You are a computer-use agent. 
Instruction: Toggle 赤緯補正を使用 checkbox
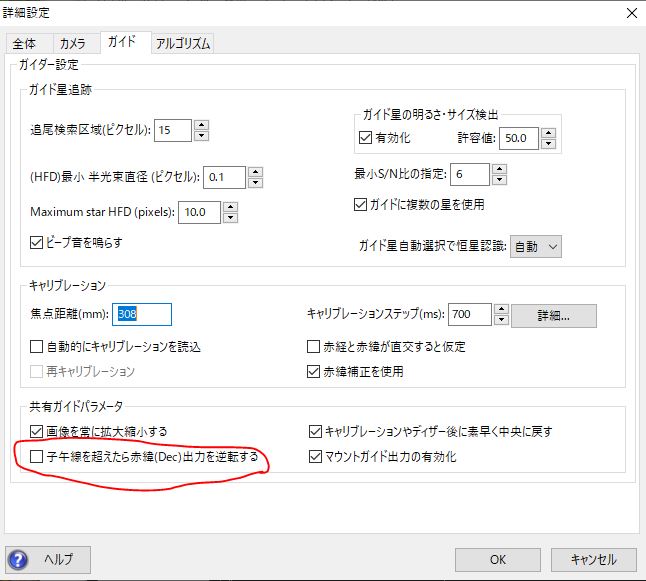(x=313, y=371)
